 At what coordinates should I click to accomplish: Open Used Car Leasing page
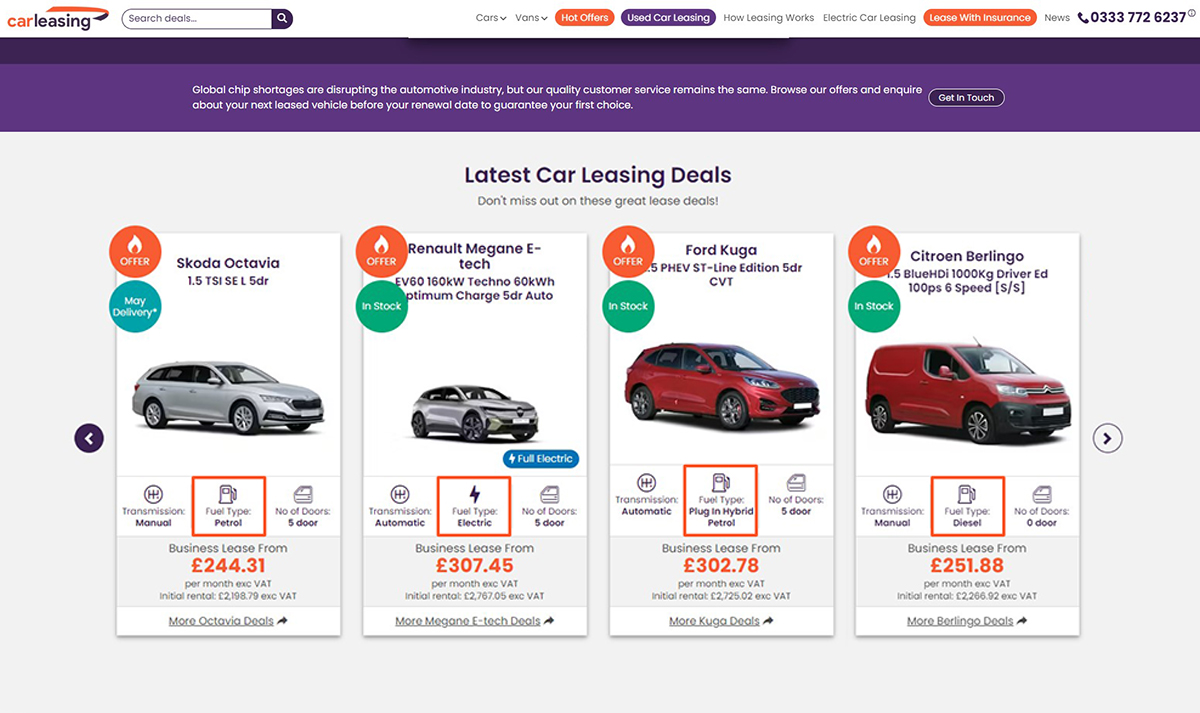pos(668,18)
